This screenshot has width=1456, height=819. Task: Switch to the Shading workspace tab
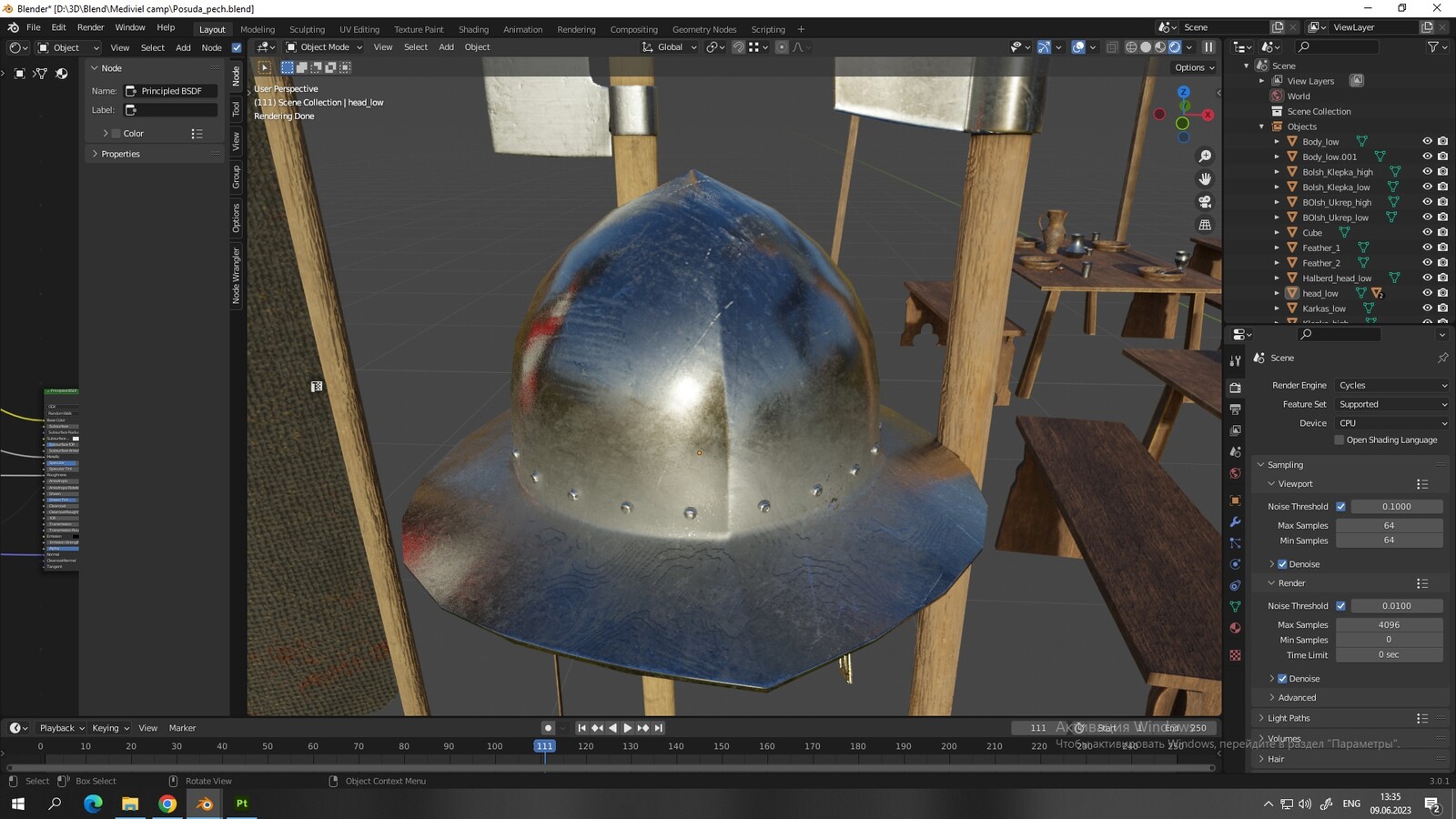(473, 29)
